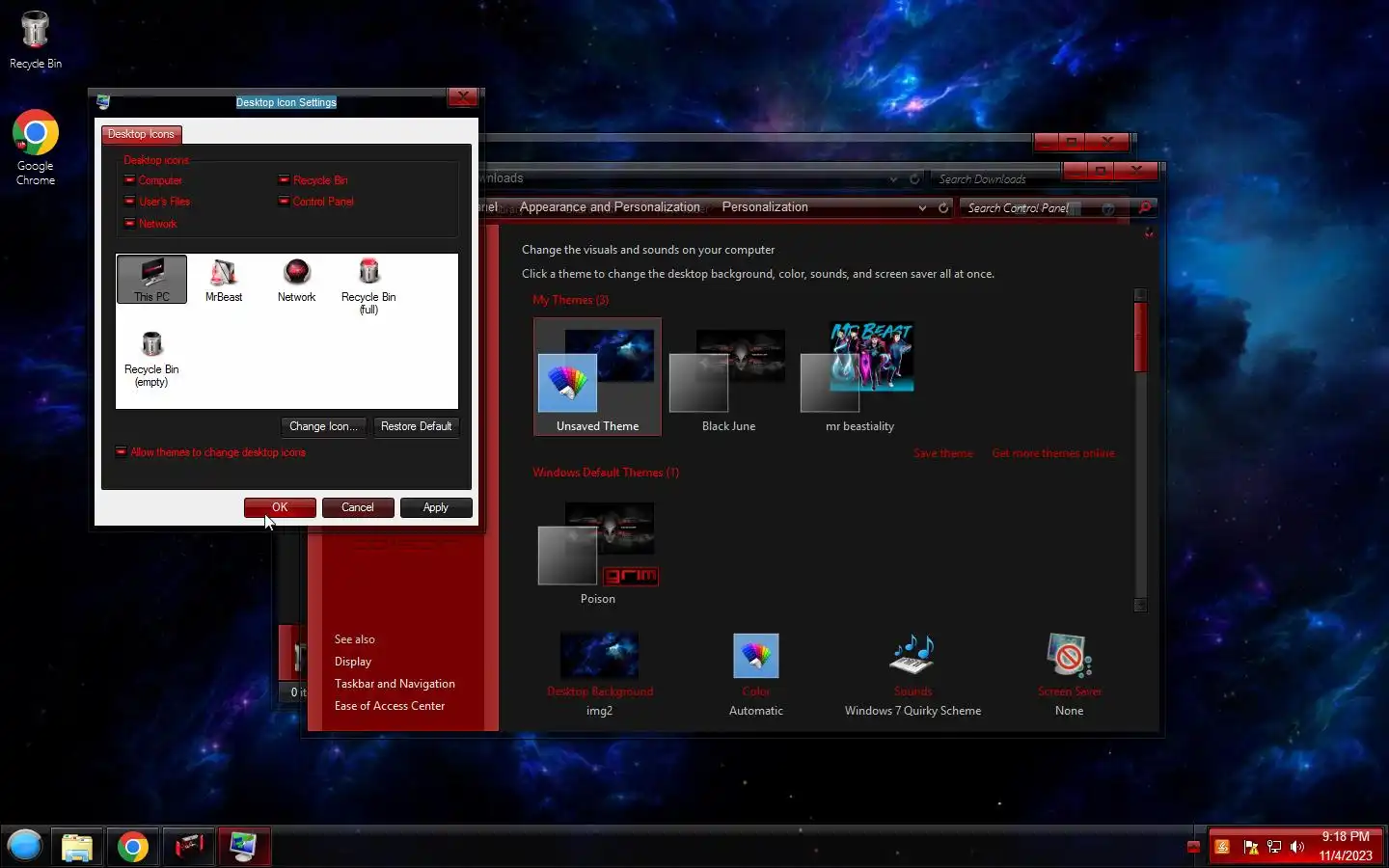The width and height of the screenshot is (1389, 868).
Task: Toggle Allow themes to change desktop icons
Action: tap(122, 452)
